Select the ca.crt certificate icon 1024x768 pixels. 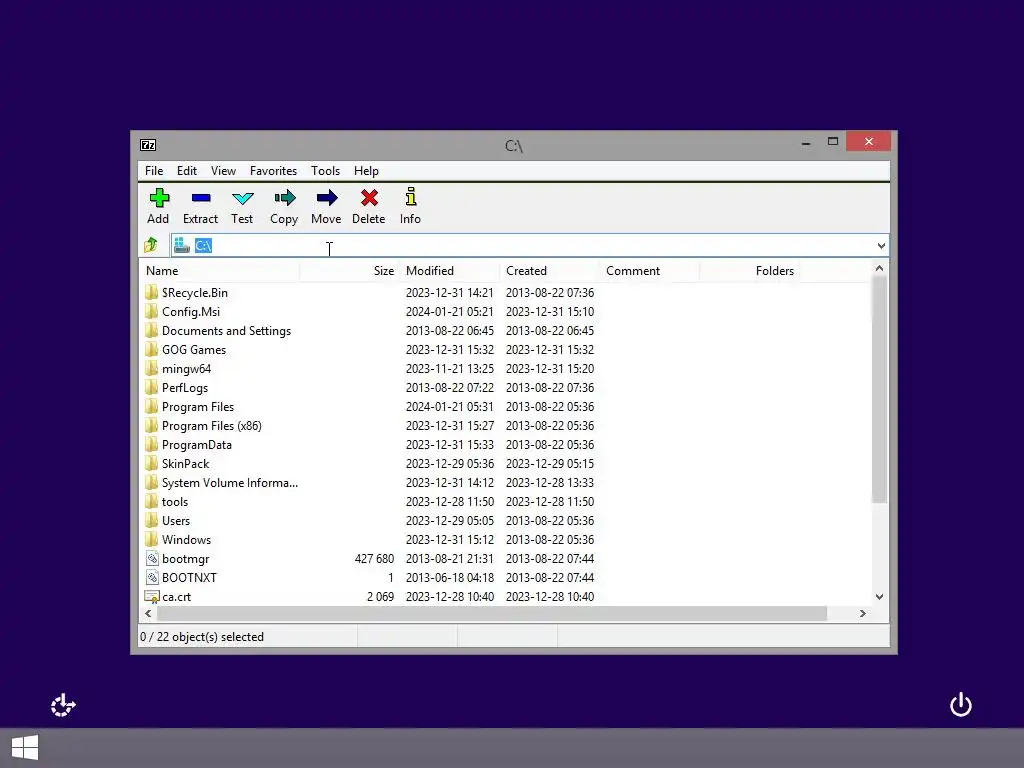click(152, 596)
